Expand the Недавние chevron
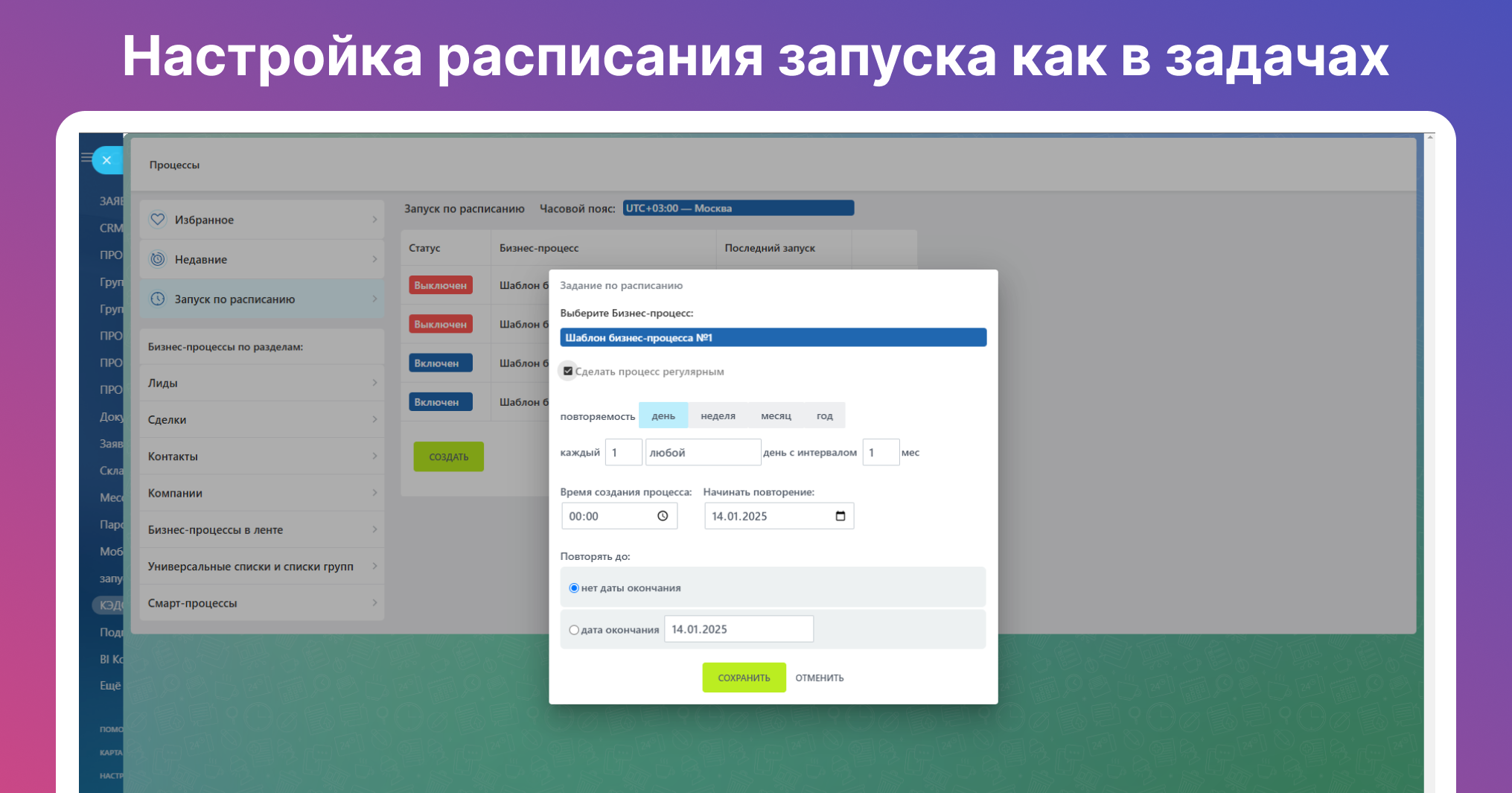Image resolution: width=1512 pixels, height=793 pixels. [374, 259]
